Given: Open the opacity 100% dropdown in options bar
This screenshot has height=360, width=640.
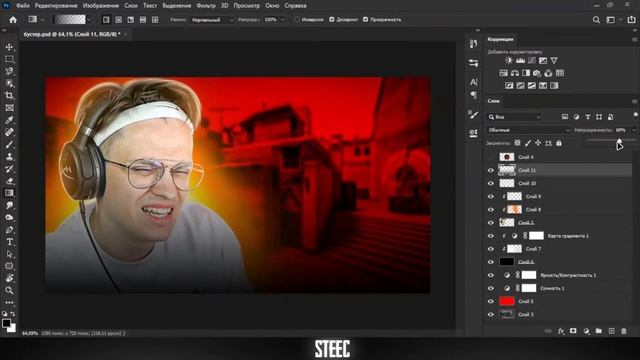Looking at the screenshot, I should pyautogui.click(x=282, y=20).
